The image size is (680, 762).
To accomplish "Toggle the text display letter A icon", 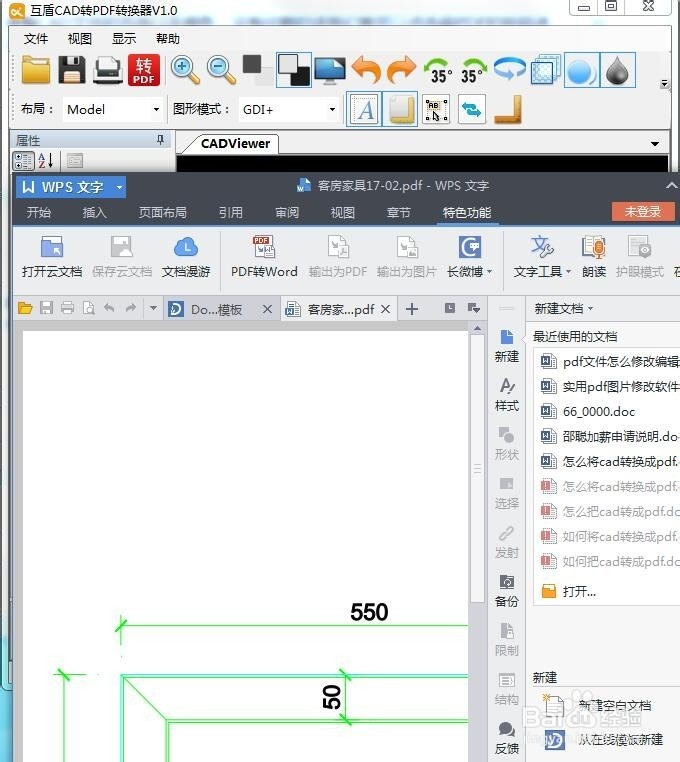I will pyautogui.click(x=365, y=109).
